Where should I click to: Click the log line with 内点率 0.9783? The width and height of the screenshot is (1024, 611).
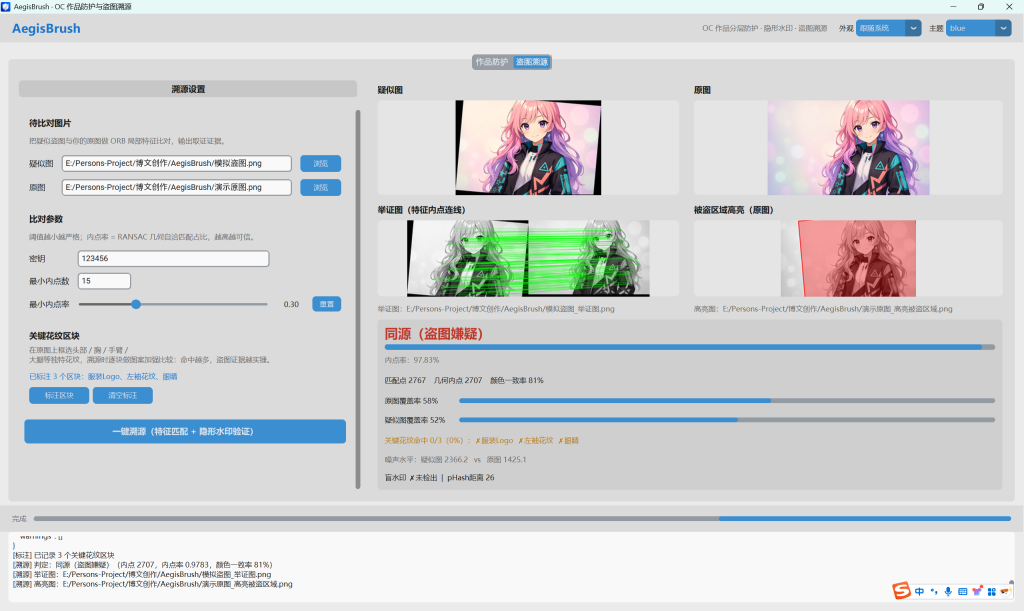pos(142,565)
